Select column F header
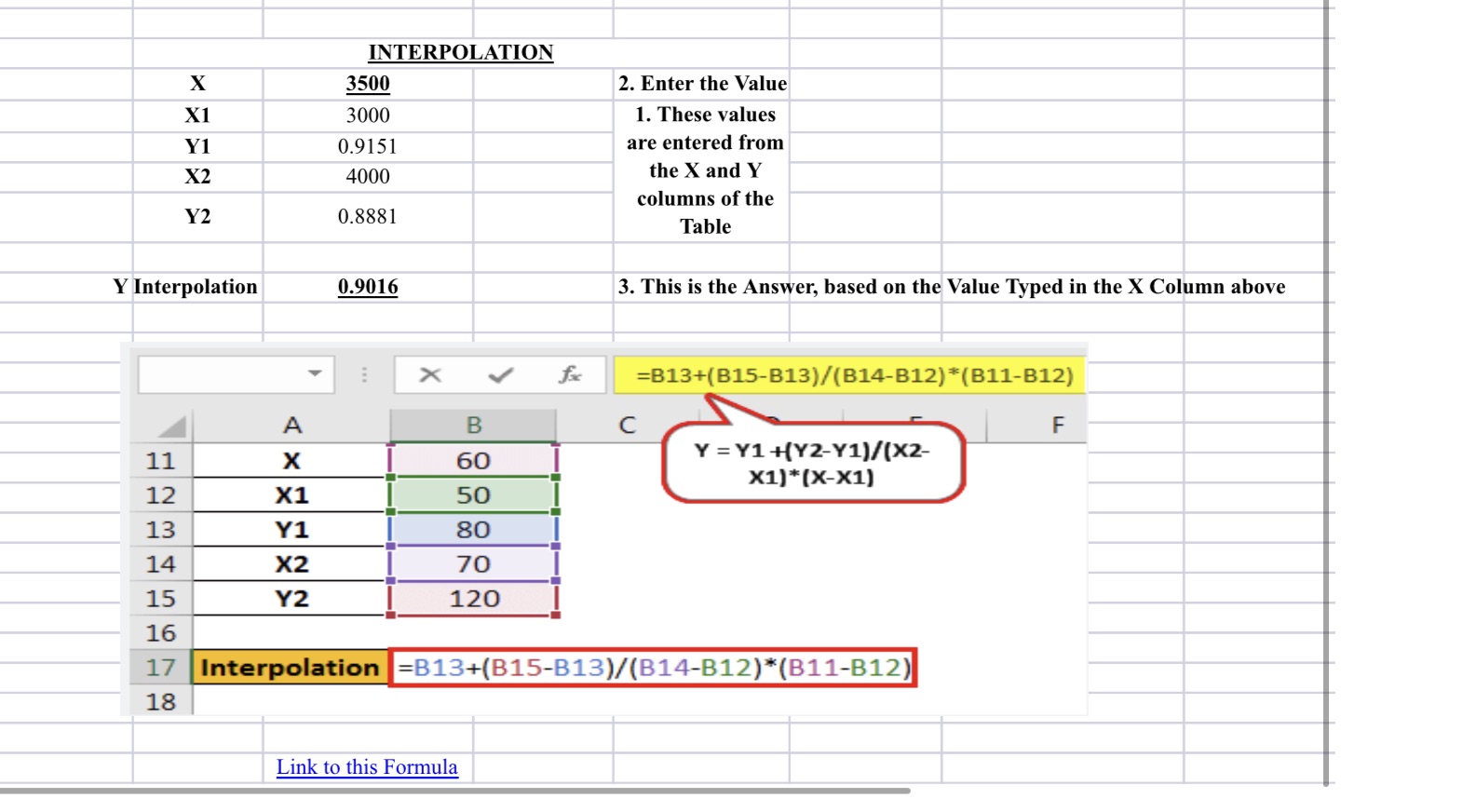Screen dimensions: 1463x812 click(1057, 426)
